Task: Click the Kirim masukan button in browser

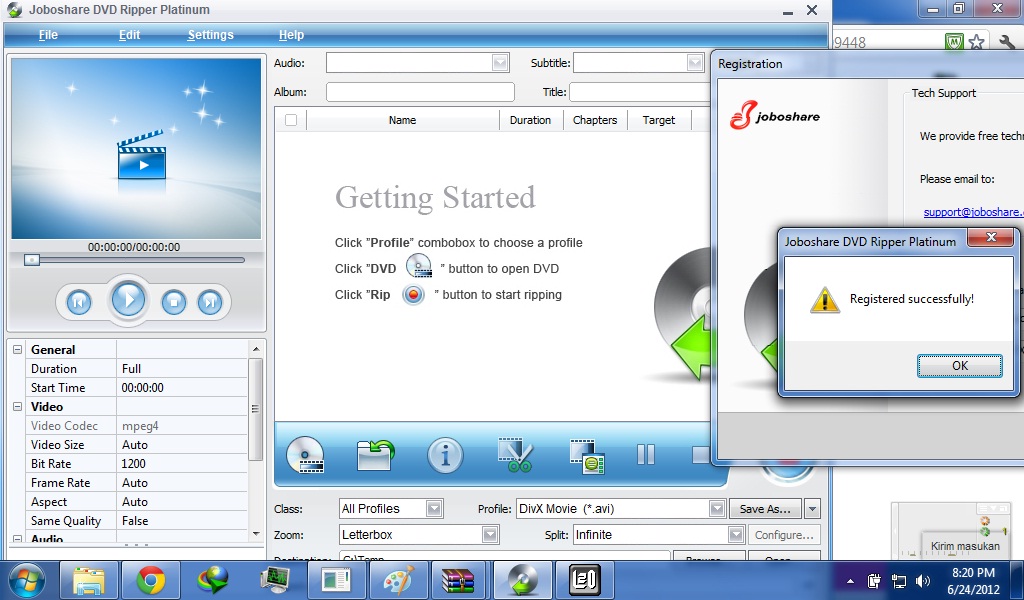Action: pyautogui.click(x=965, y=546)
